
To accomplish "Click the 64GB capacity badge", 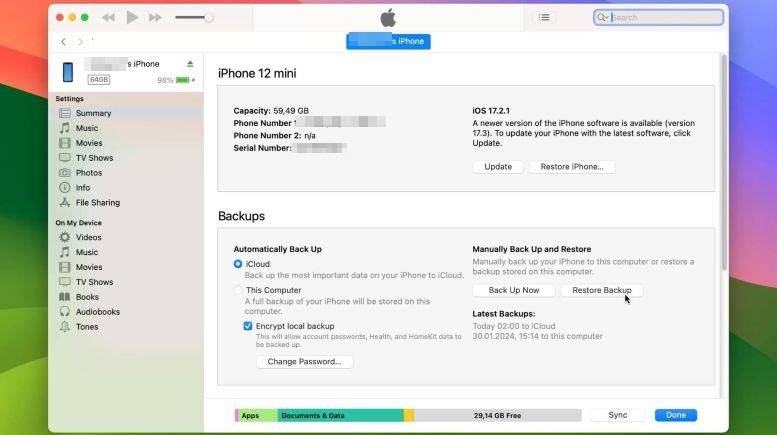I will click(x=99, y=80).
